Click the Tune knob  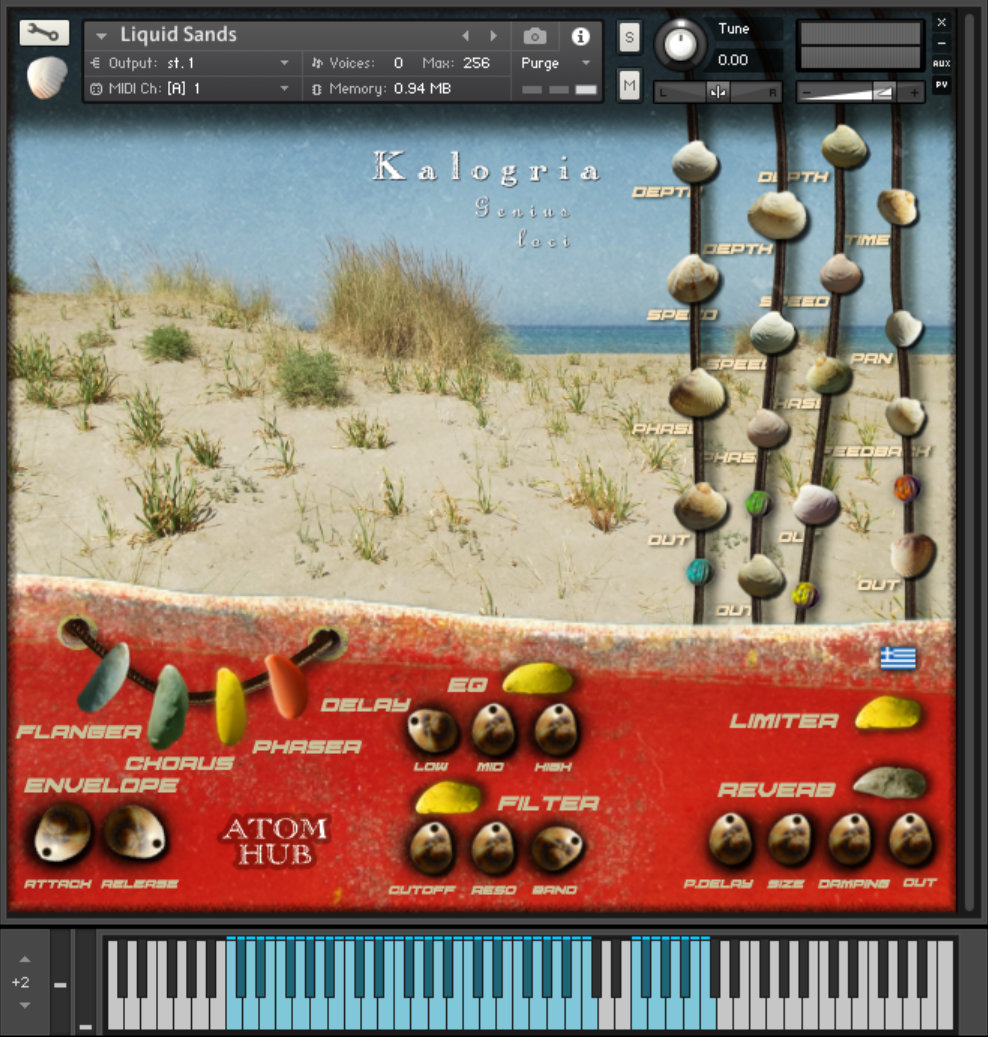[680, 44]
